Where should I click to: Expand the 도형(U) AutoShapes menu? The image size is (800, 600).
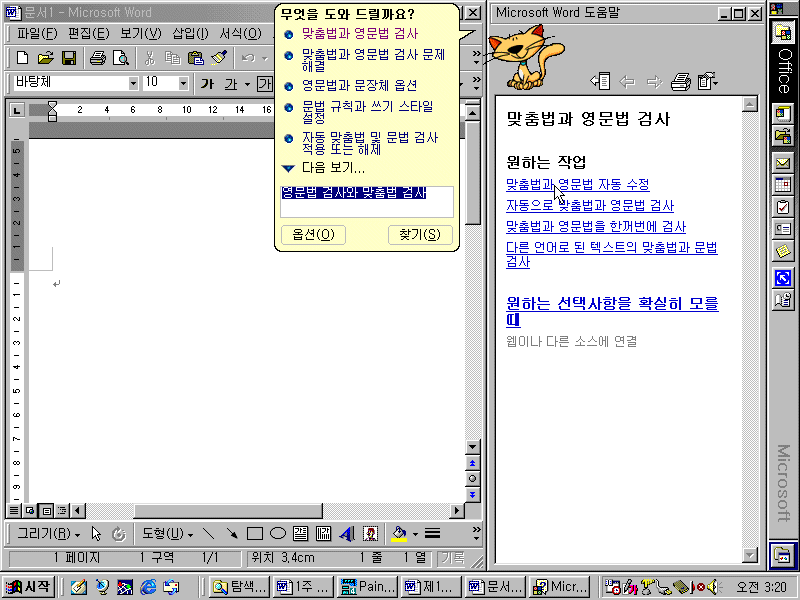pyautogui.click(x=167, y=534)
